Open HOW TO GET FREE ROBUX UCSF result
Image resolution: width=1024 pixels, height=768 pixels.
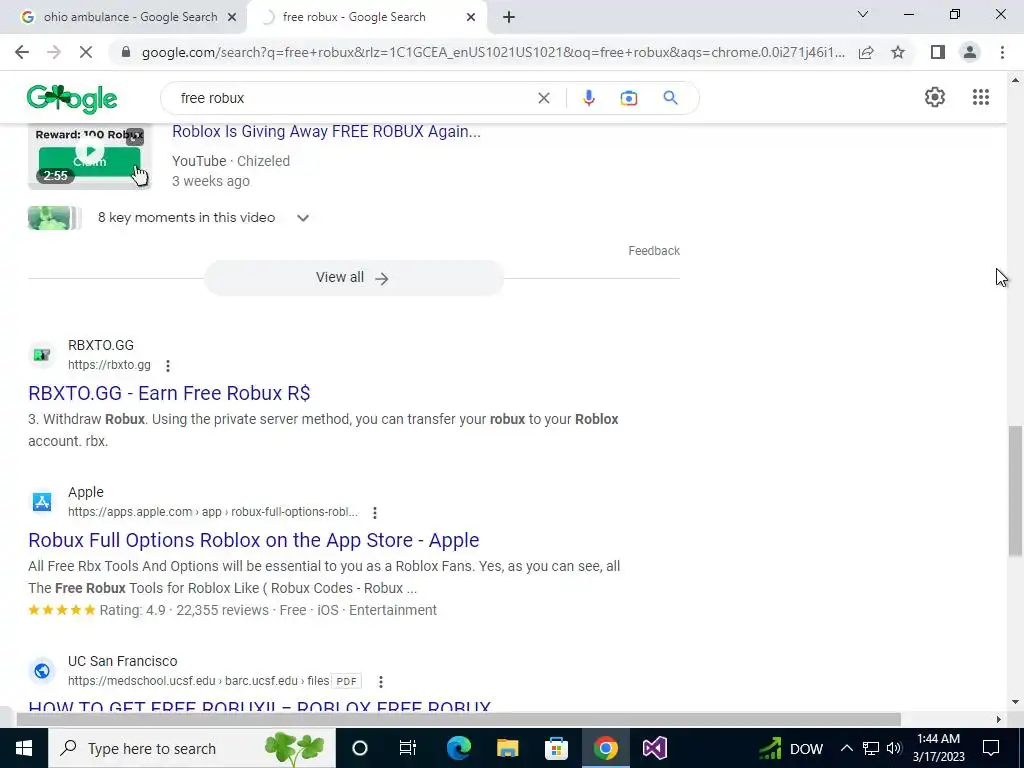259,707
